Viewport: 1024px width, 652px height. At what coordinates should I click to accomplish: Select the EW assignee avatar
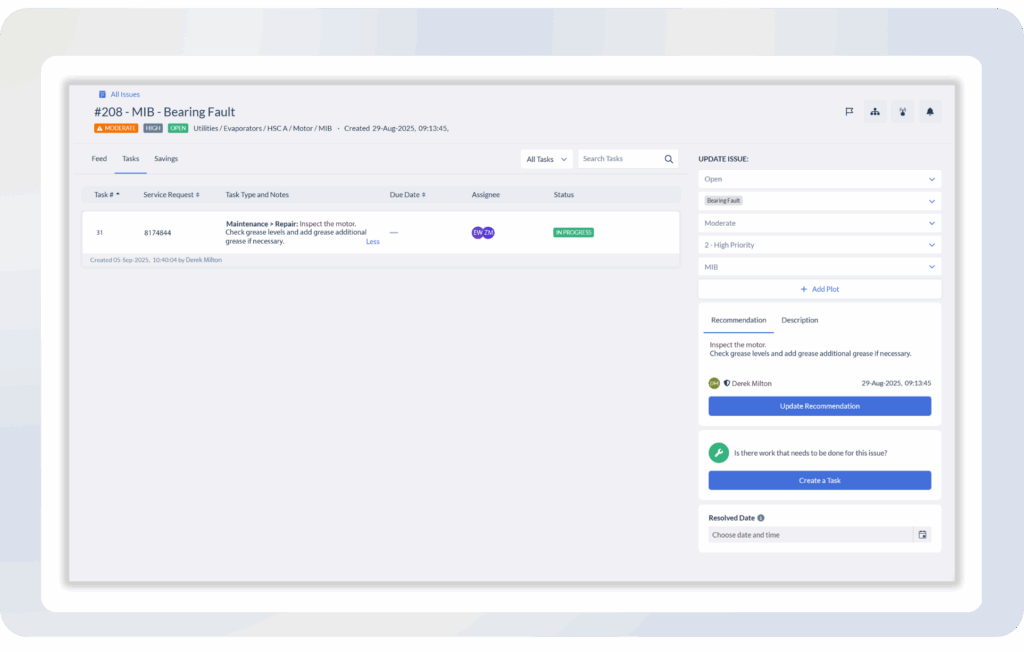(477, 231)
